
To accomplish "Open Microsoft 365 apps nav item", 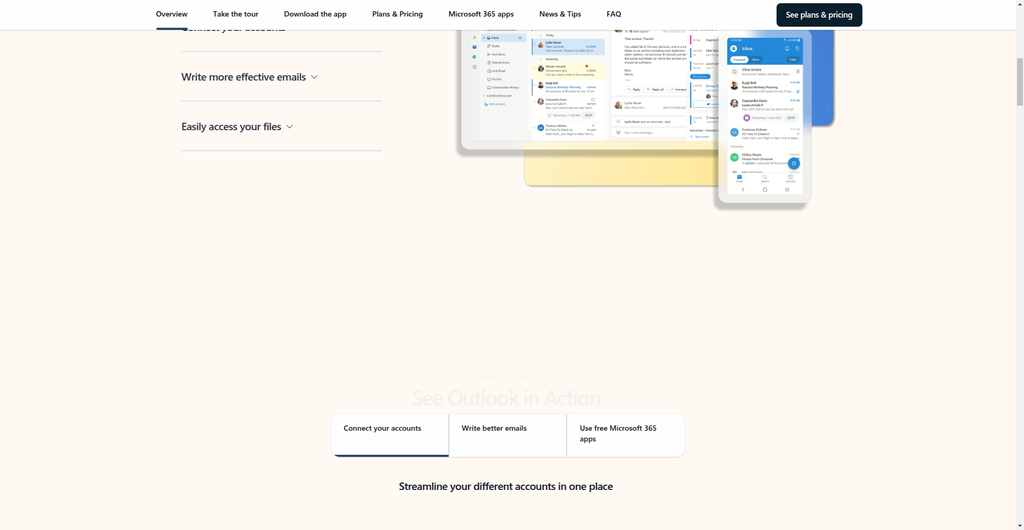I will (x=481, y=14).
